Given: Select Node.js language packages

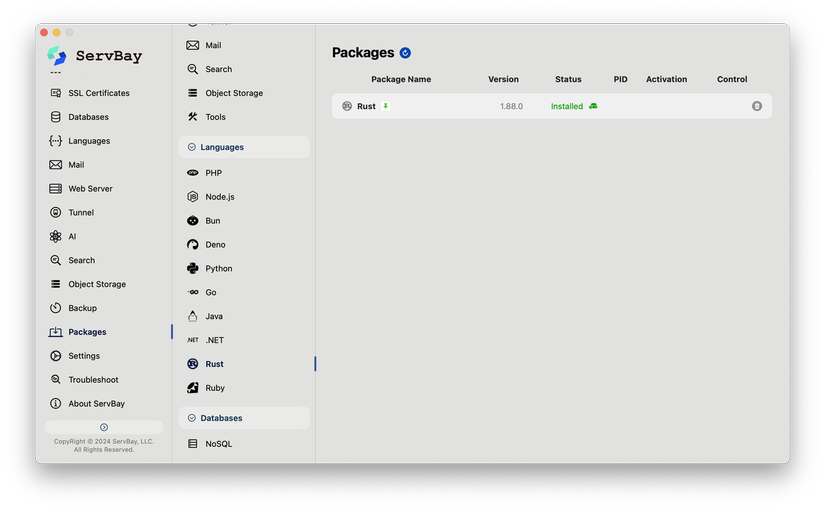Looking at the screenshot, I should click(210, 197).
